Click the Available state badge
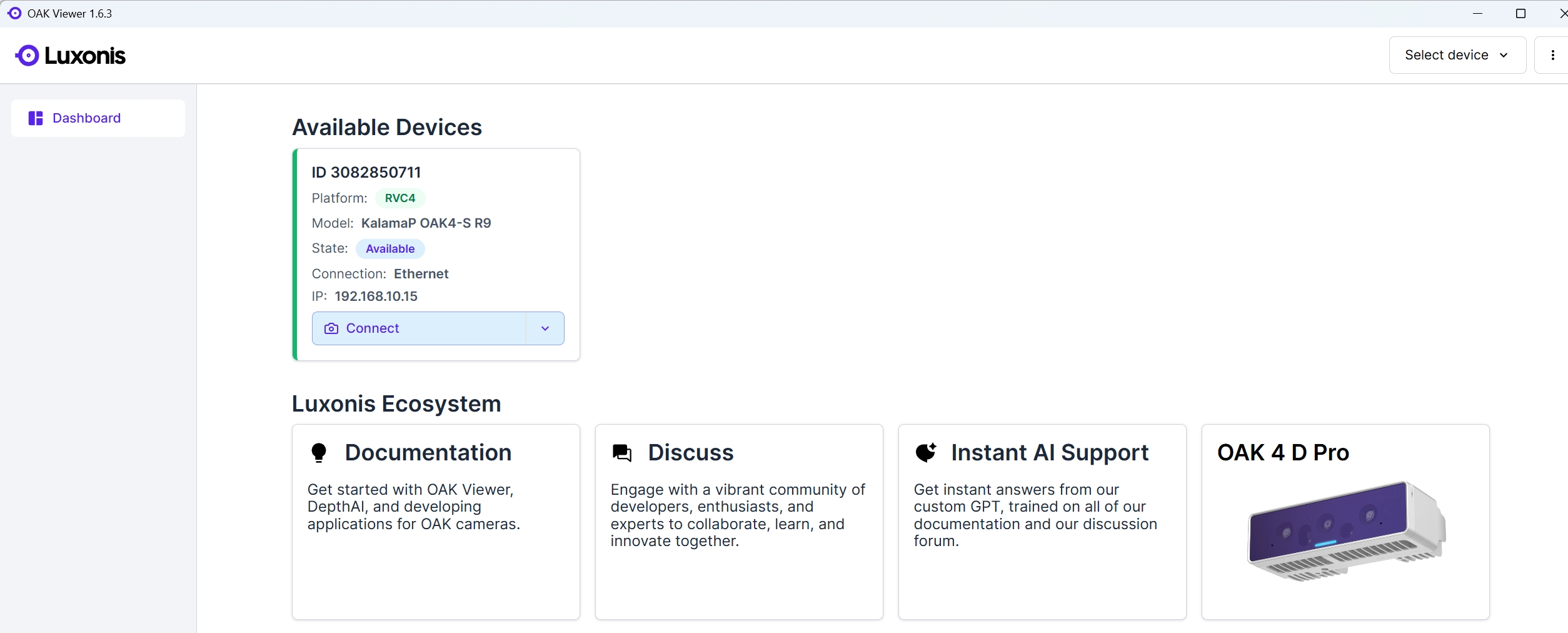Image resolution: width=1568 pixels, height=633 pixels. tap(390, 249)
